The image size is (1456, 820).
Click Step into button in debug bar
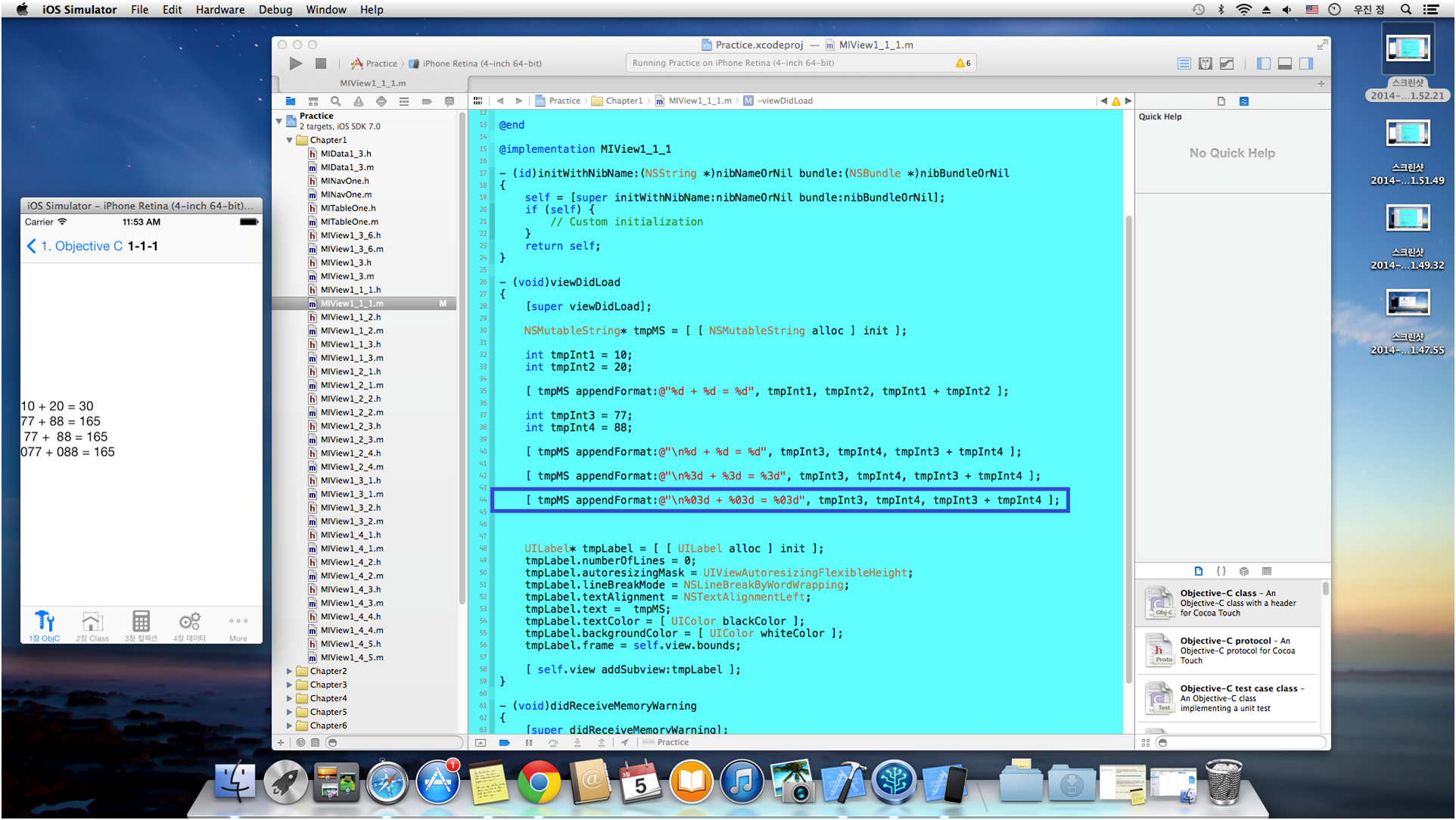(x=577, y=743)
